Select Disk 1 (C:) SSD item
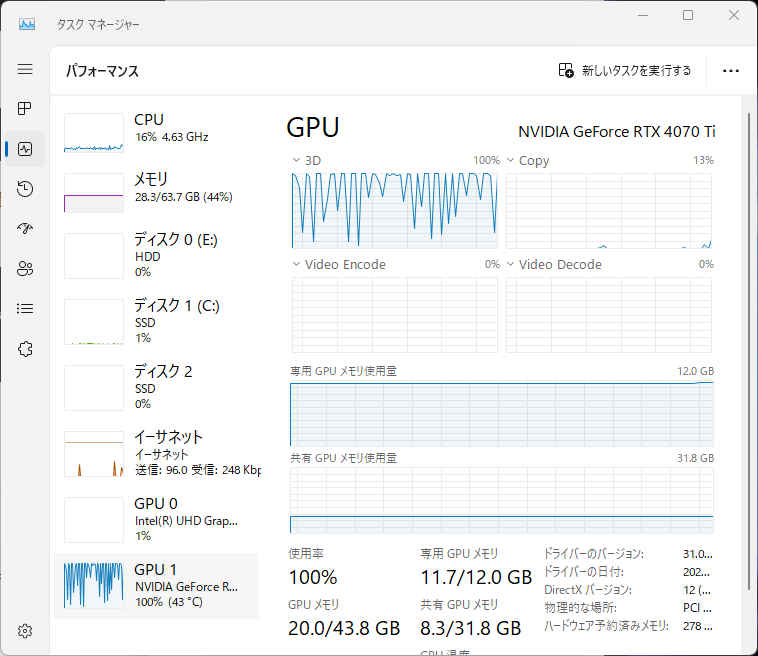The image size is (758, 656). pos(156,320)
